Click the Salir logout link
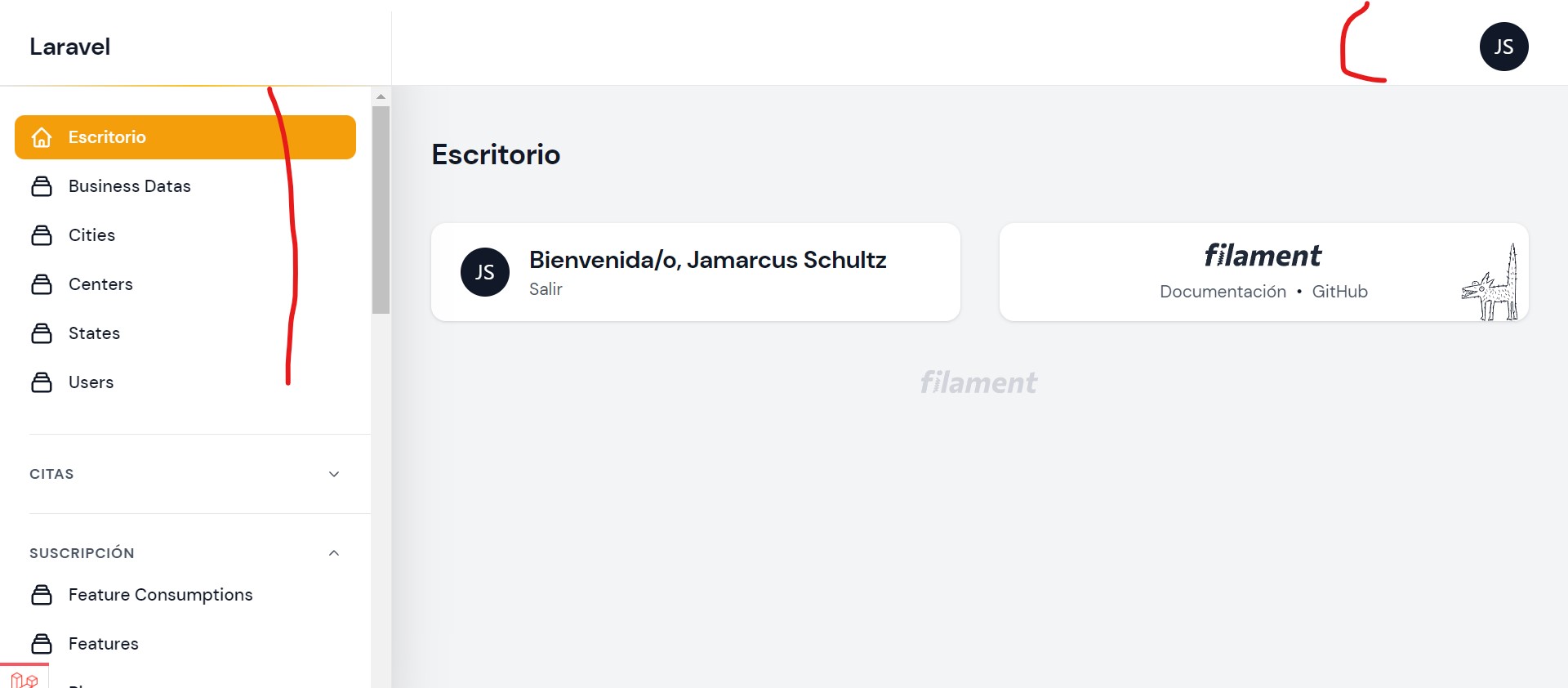The height and width of the screenshot is (688, 1568). click(x=546, y=289)
